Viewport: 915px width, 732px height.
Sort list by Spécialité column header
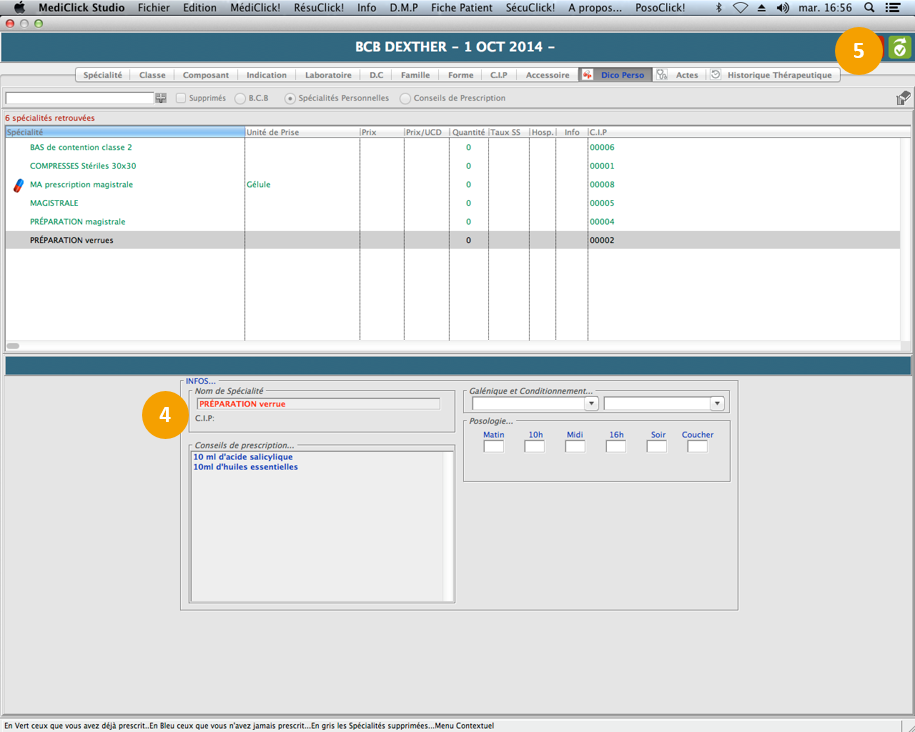pos(125,132)
